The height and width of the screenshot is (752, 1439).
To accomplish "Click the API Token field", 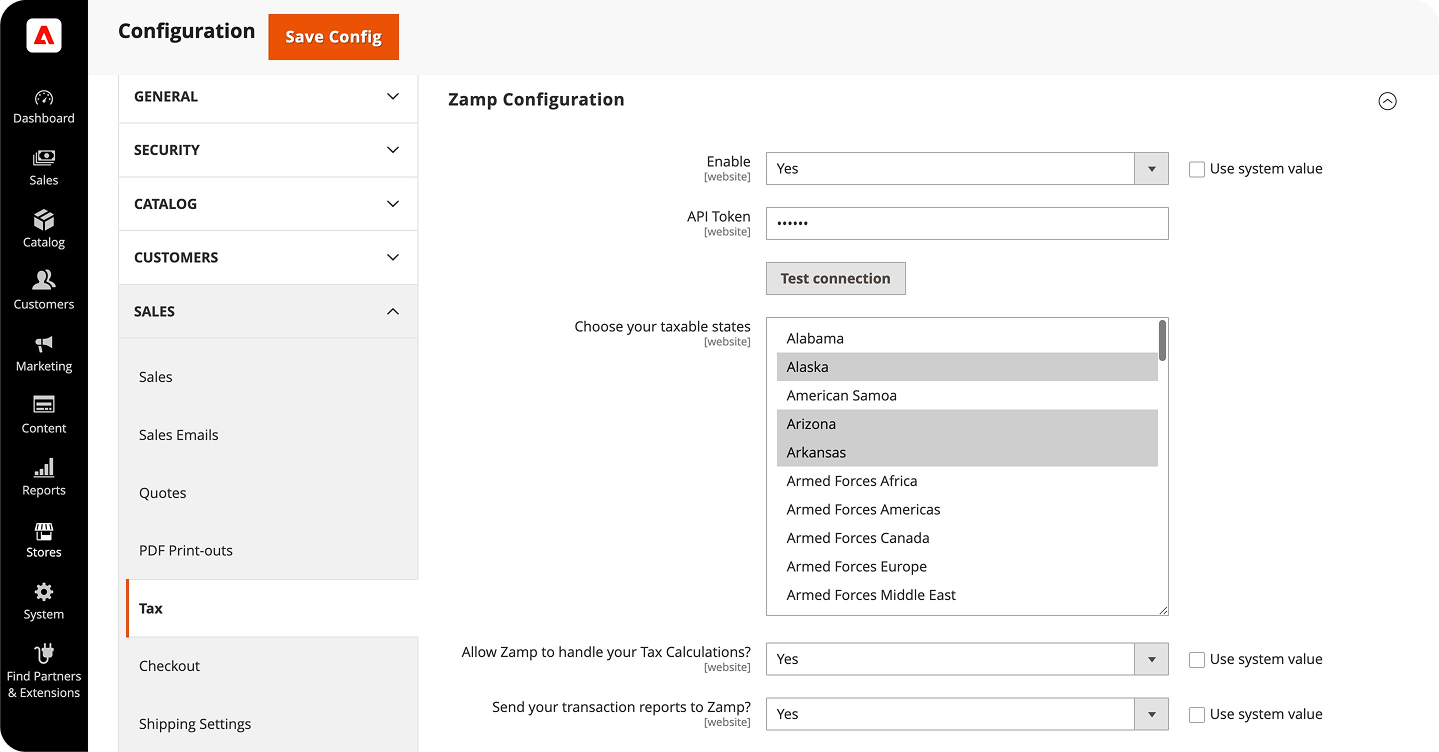I will click(x=967, y=224).
